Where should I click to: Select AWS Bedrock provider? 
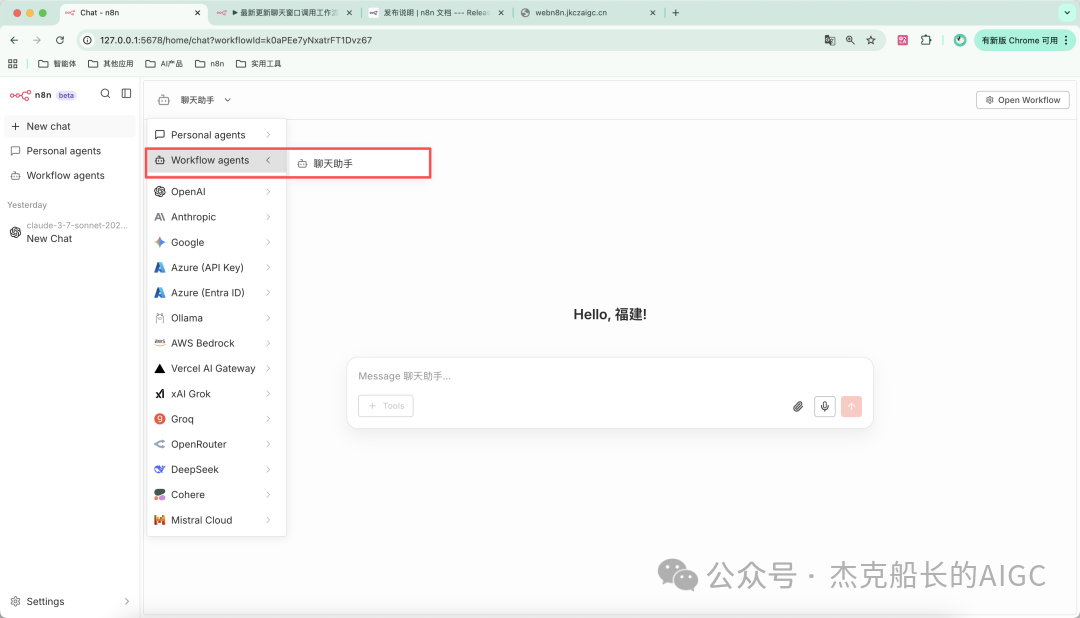216,343
